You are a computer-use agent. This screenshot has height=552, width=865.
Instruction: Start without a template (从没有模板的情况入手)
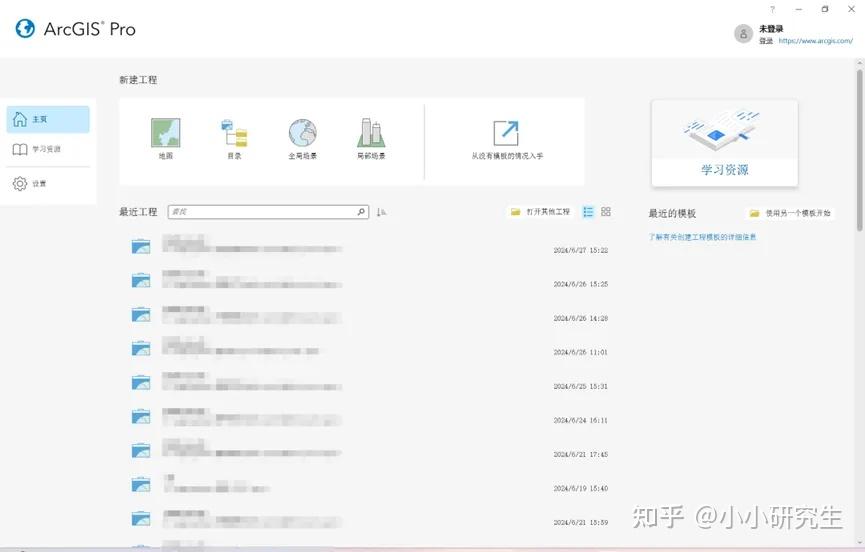[x=506, y=140]
